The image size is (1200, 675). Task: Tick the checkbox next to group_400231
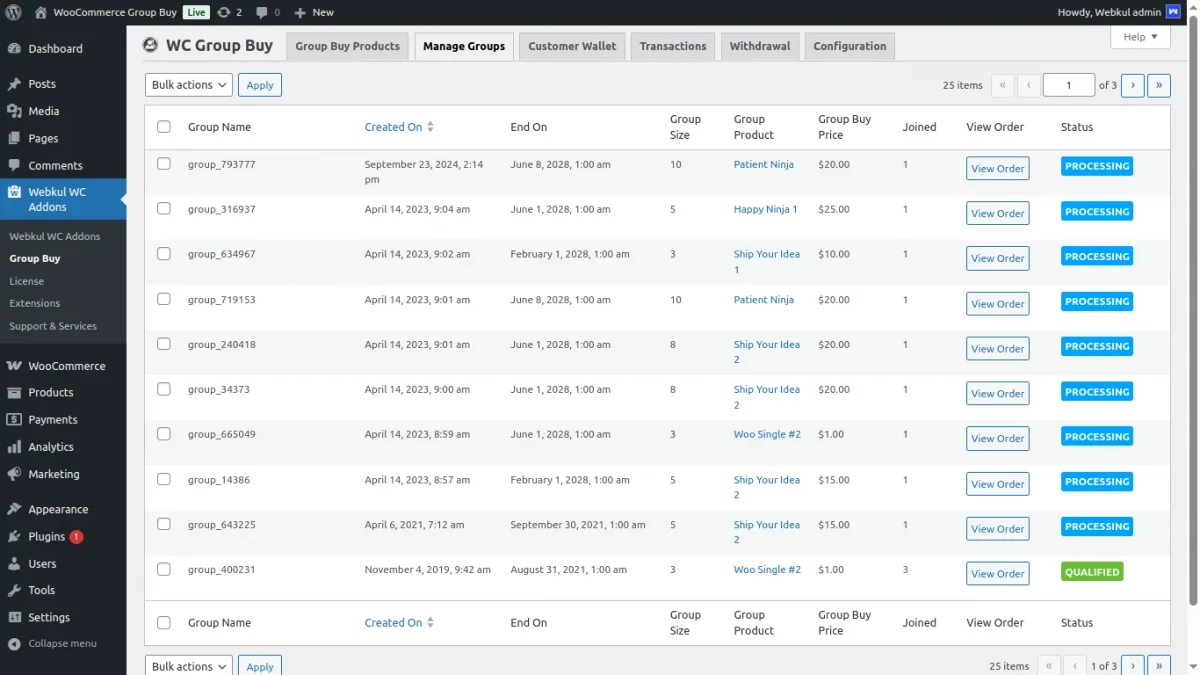(x=164, y=568)
